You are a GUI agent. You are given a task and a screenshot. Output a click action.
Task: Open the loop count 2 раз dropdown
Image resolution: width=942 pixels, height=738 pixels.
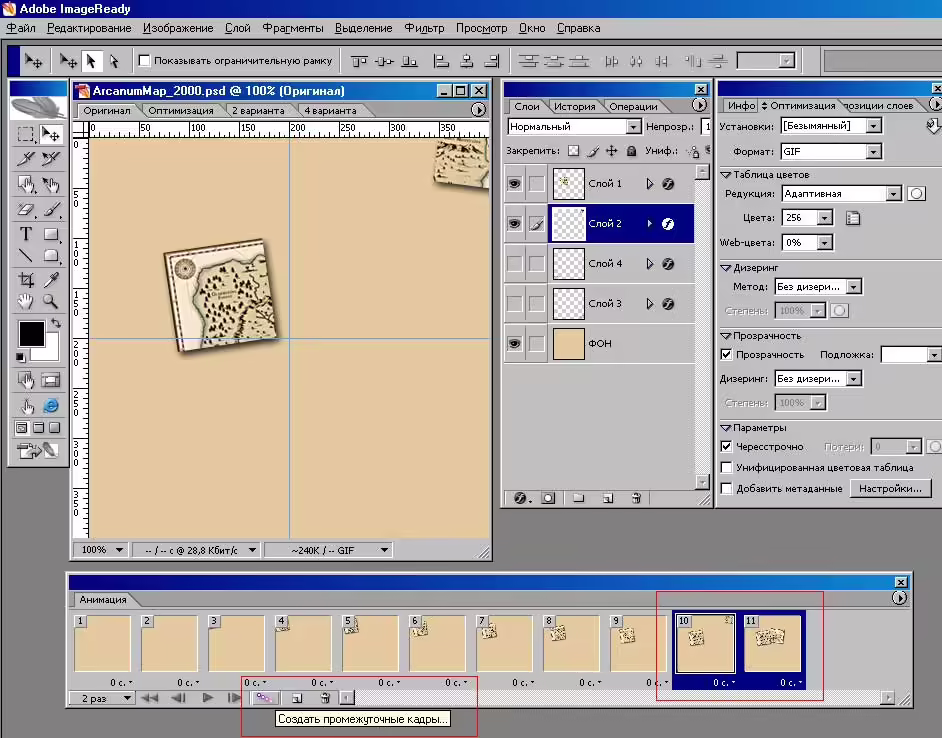[101, 698]
